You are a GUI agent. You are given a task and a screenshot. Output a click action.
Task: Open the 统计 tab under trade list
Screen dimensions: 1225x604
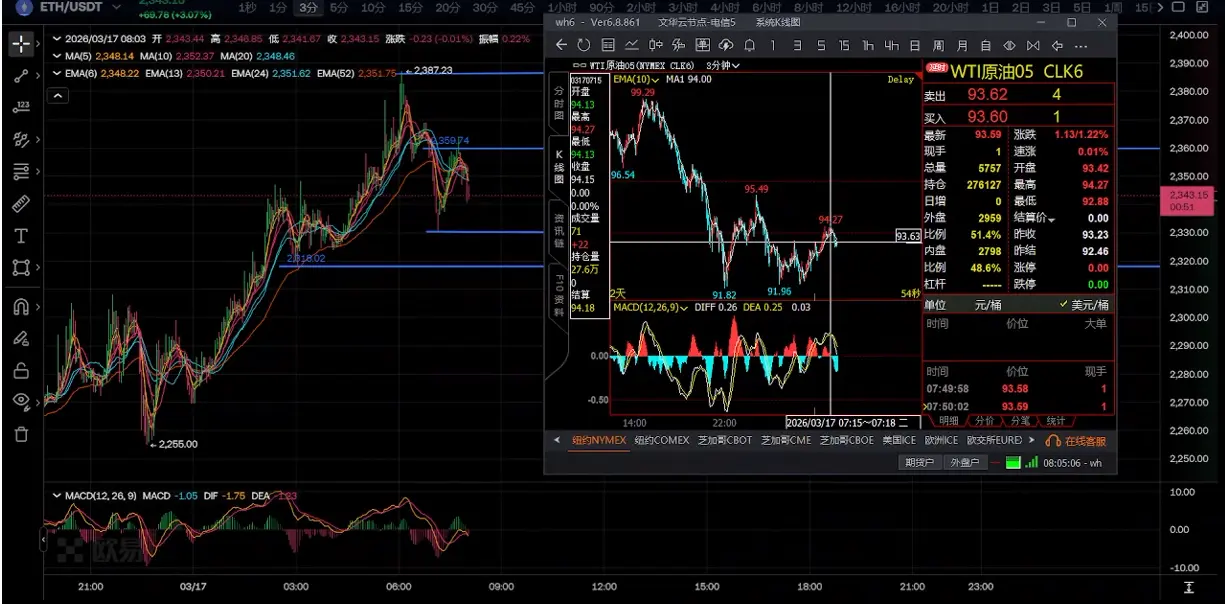coord(1056,421)
